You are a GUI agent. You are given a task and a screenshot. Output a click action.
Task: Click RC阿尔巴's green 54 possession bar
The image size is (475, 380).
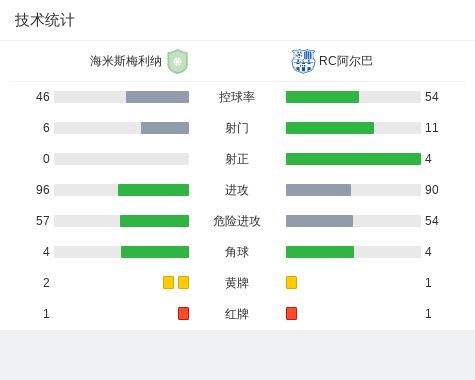coord(322,97)
